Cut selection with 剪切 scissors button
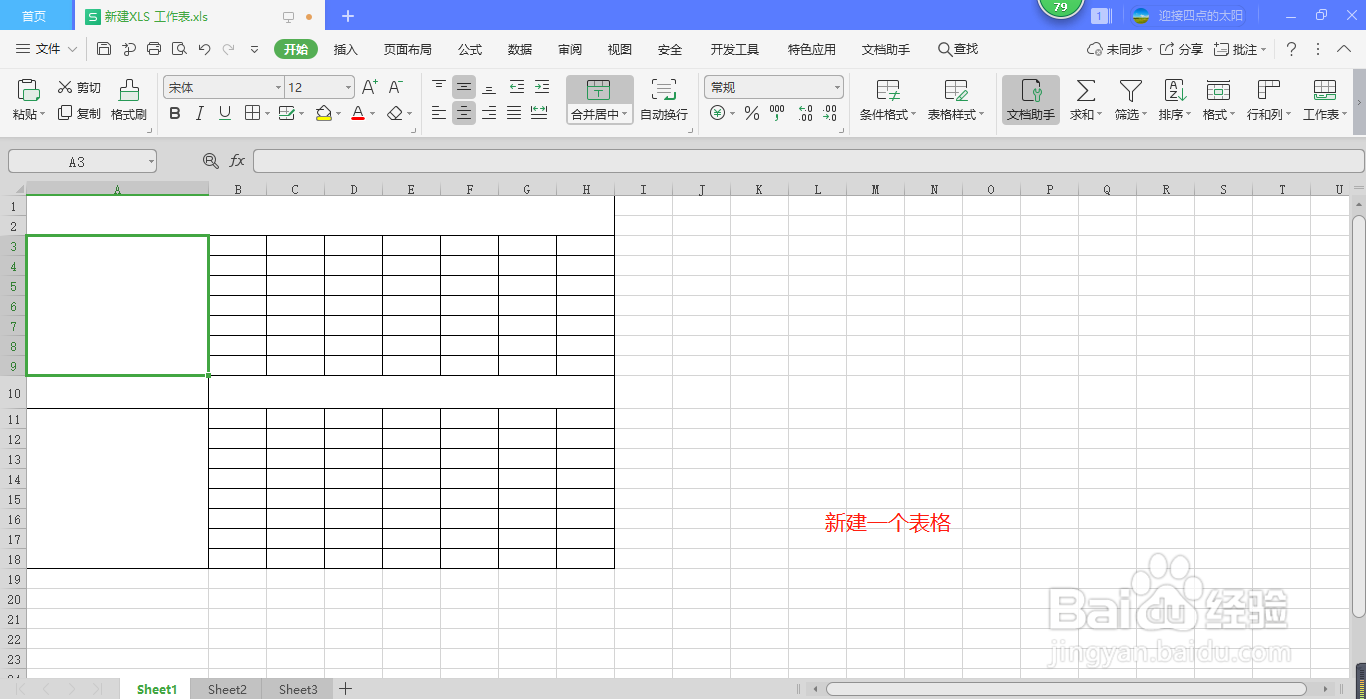1366x699 pixels. (79, 88)
